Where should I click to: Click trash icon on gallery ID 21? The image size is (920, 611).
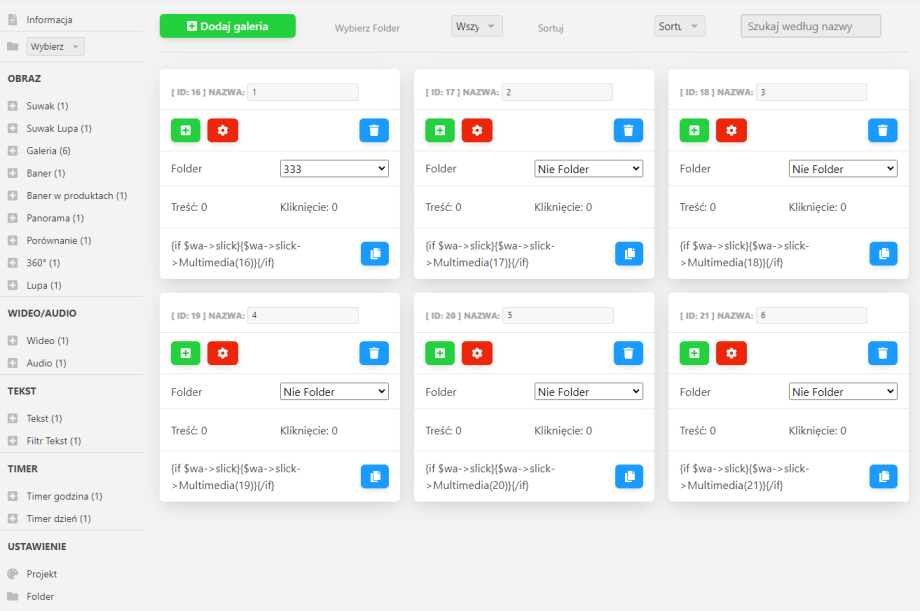click(x=883, y=353)
